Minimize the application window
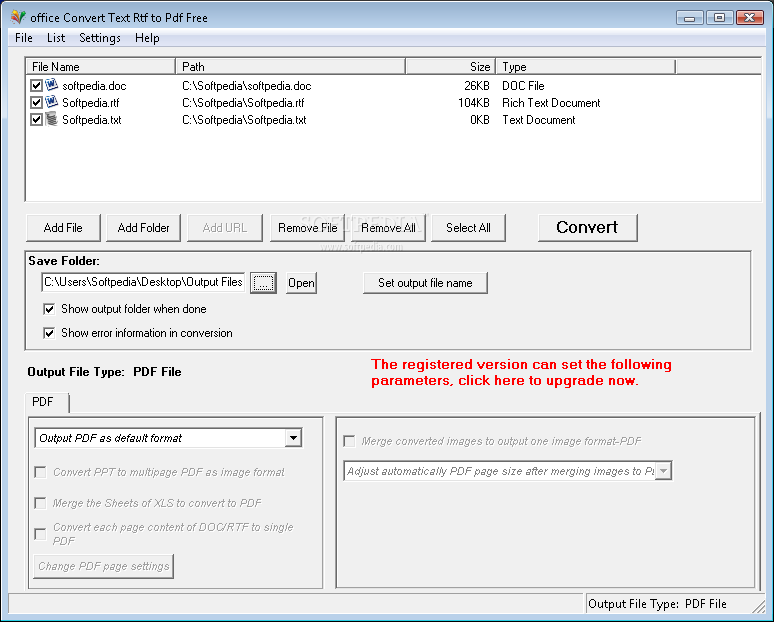Viewport: 774px width, 622px height. click(690, 18)
